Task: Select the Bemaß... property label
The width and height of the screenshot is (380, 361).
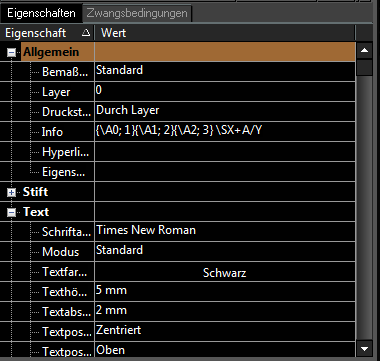Action: (66, 72)
